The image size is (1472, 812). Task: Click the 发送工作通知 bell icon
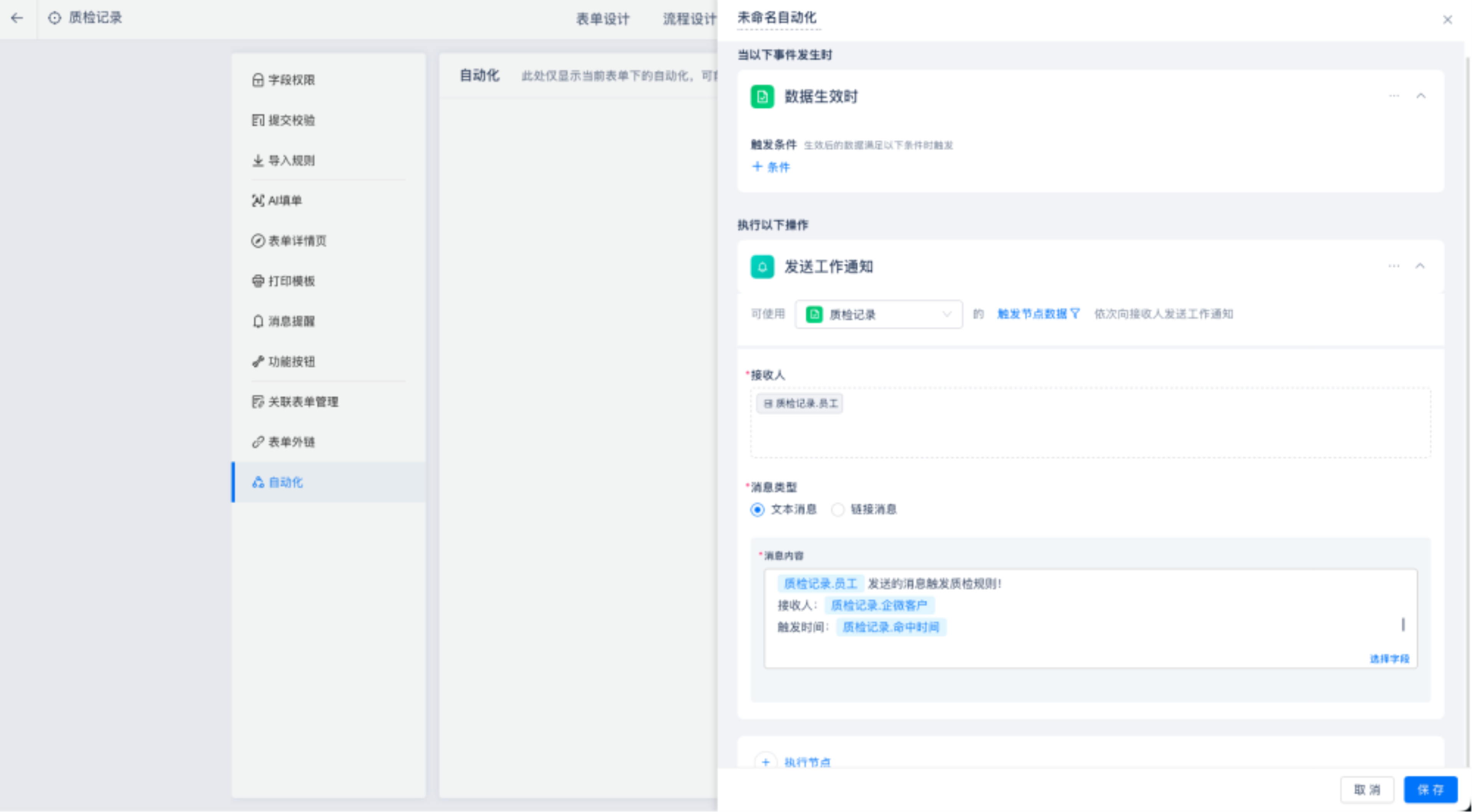[x=762, y=267]
